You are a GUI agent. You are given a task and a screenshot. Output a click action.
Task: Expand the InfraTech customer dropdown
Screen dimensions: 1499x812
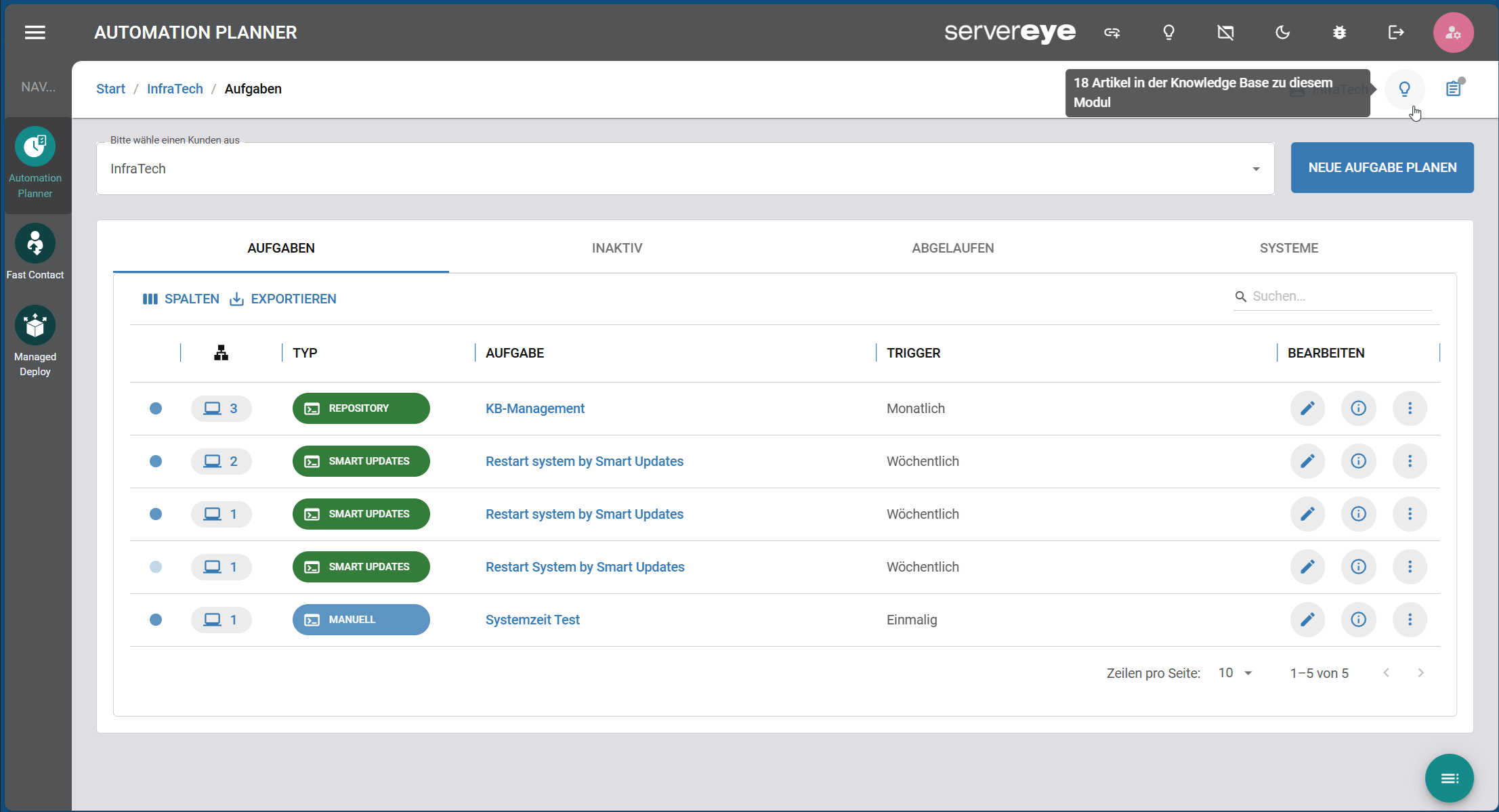click(1255, 169)
